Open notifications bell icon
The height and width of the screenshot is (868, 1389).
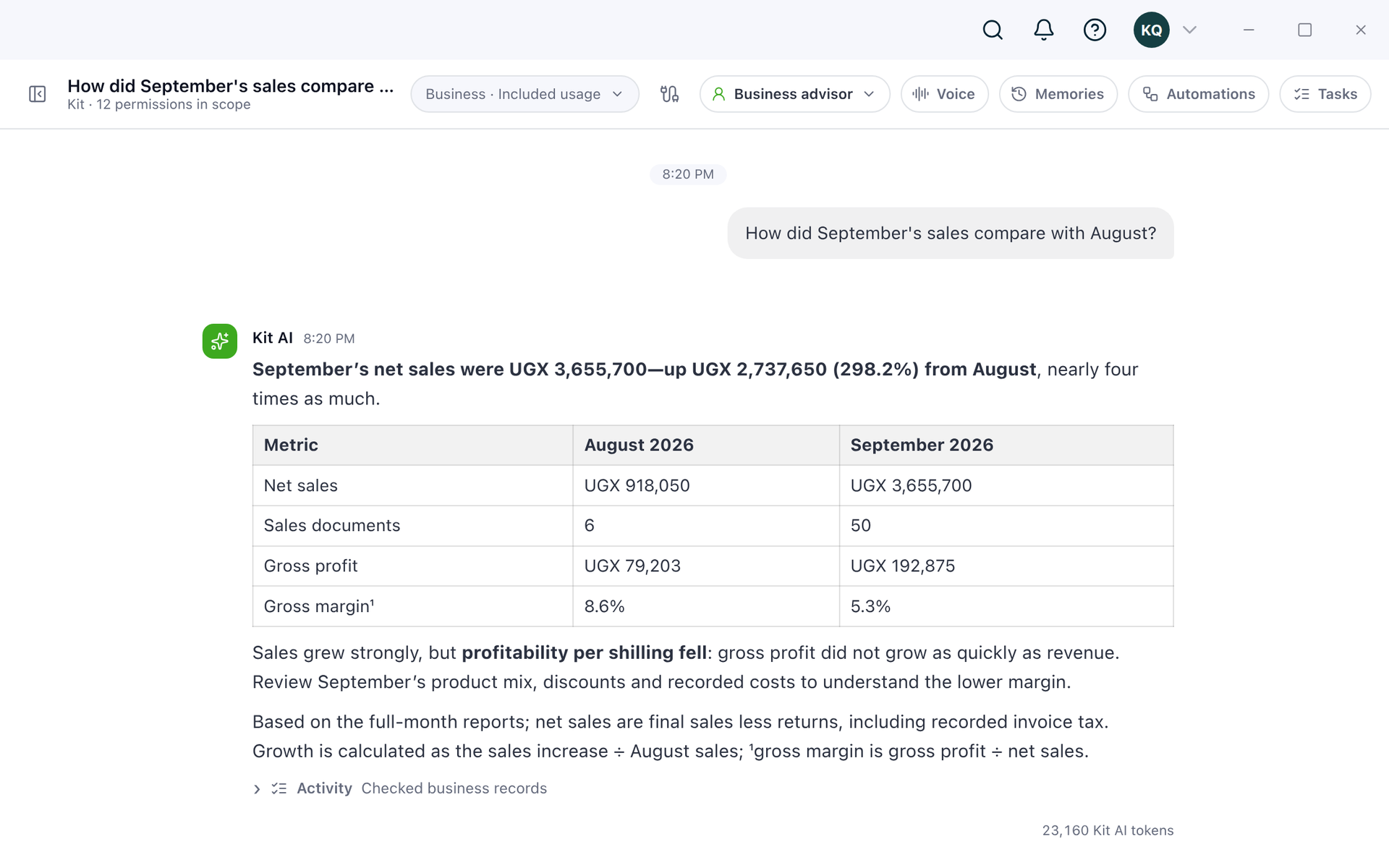[x=1043, y=30]
